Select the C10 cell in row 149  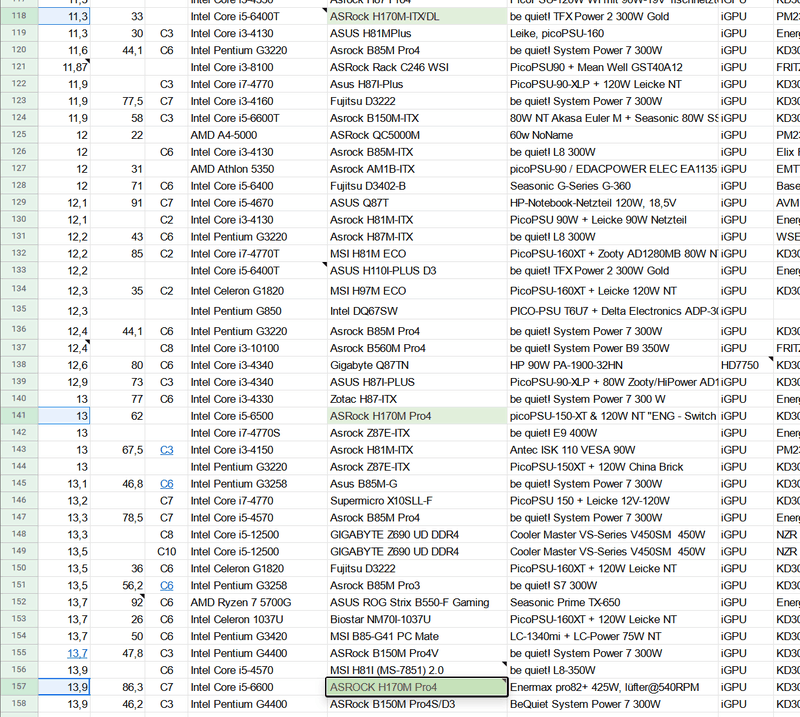click(x=166, y=552)
